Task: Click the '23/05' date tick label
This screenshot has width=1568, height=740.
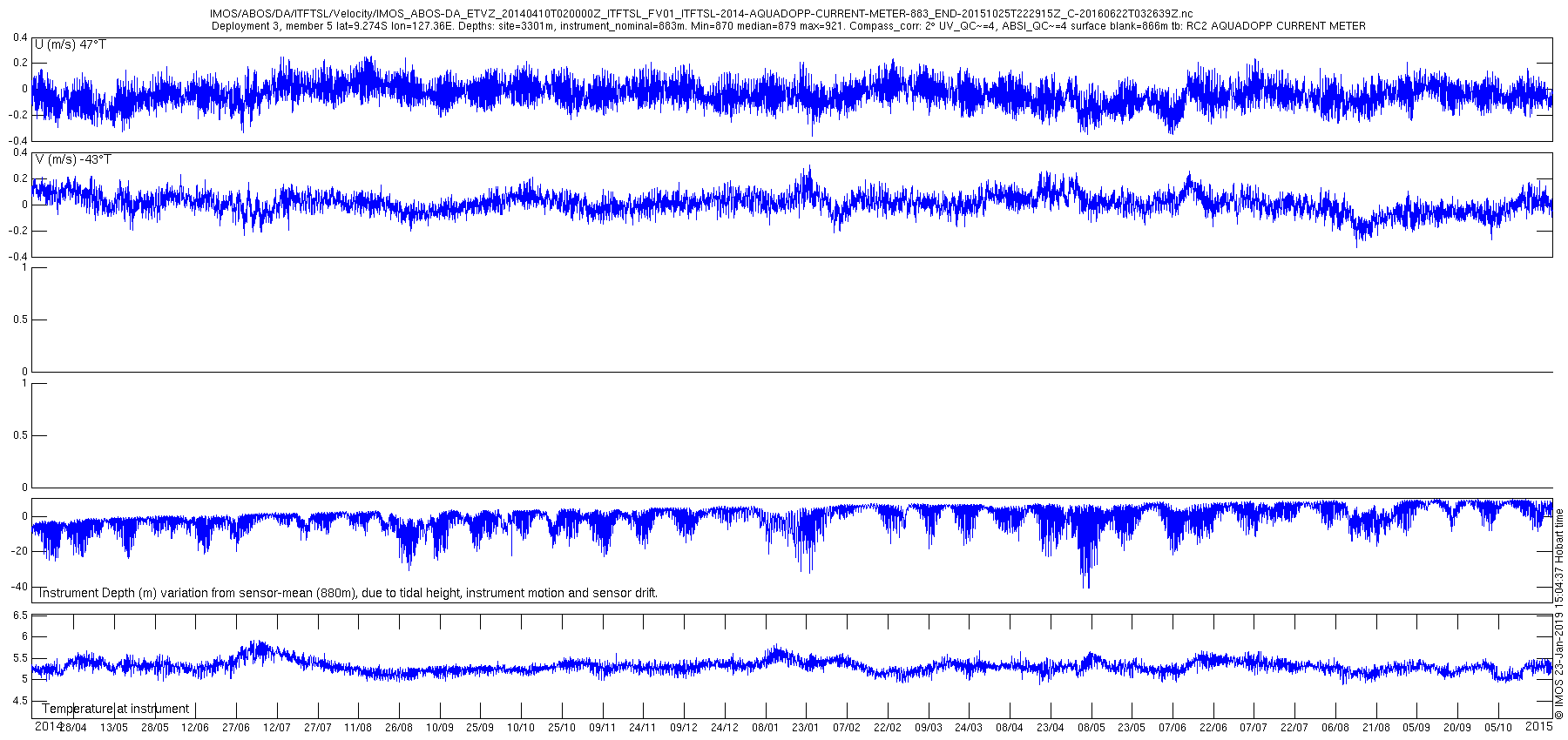Action: coord(1132,728)
